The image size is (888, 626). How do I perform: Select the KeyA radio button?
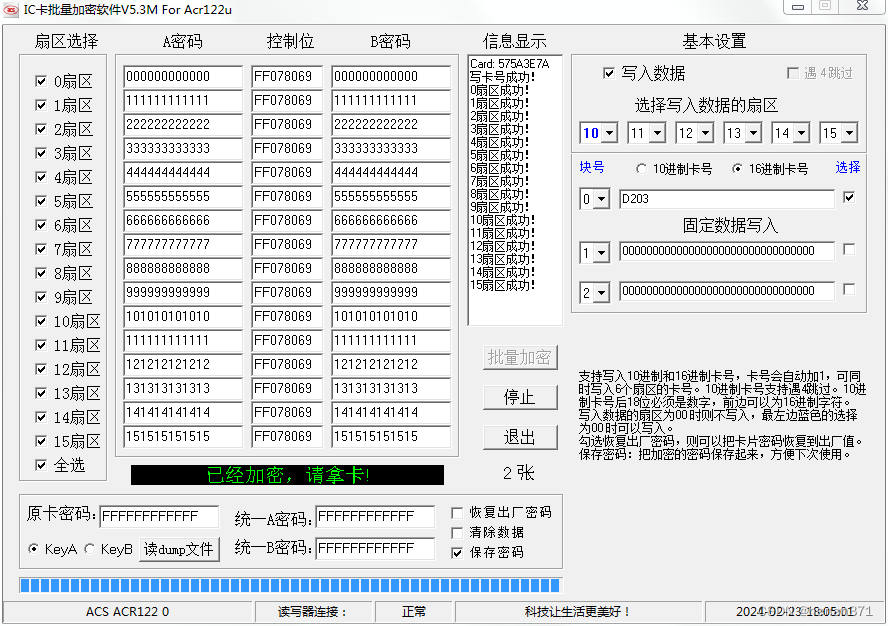click(33, 548)
